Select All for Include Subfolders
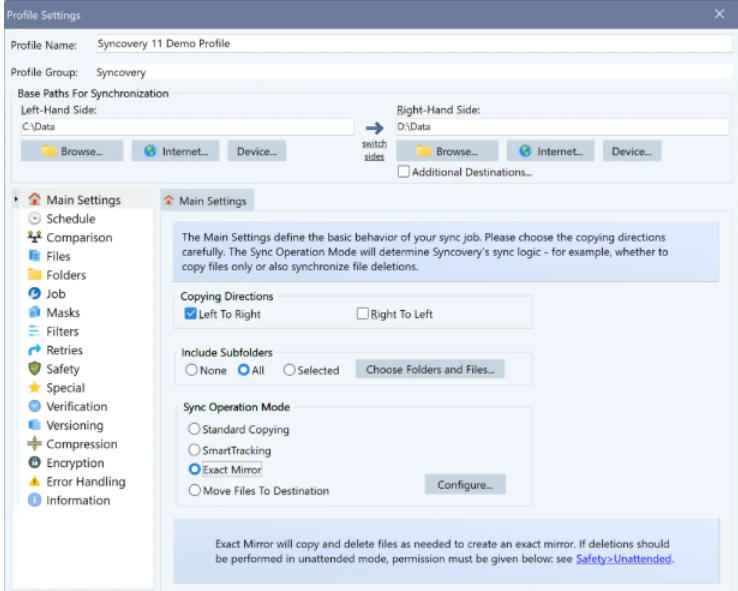 click(243, 370)
